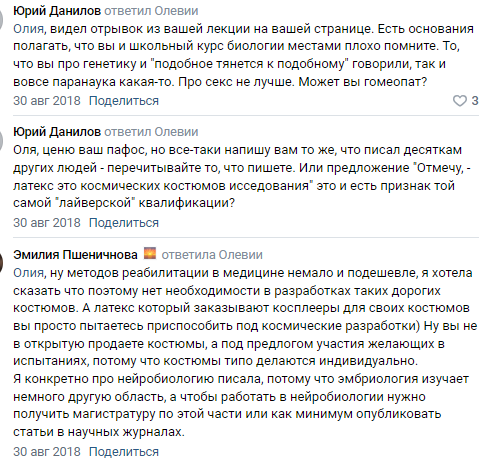Click 'ответила Олевии' in Эмилия's comment
This screenshot has height=464, width=493.
coord(212,255)
